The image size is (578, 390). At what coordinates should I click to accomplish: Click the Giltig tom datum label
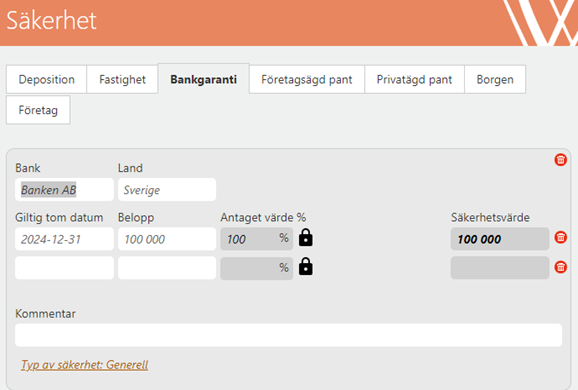[59, 217]
